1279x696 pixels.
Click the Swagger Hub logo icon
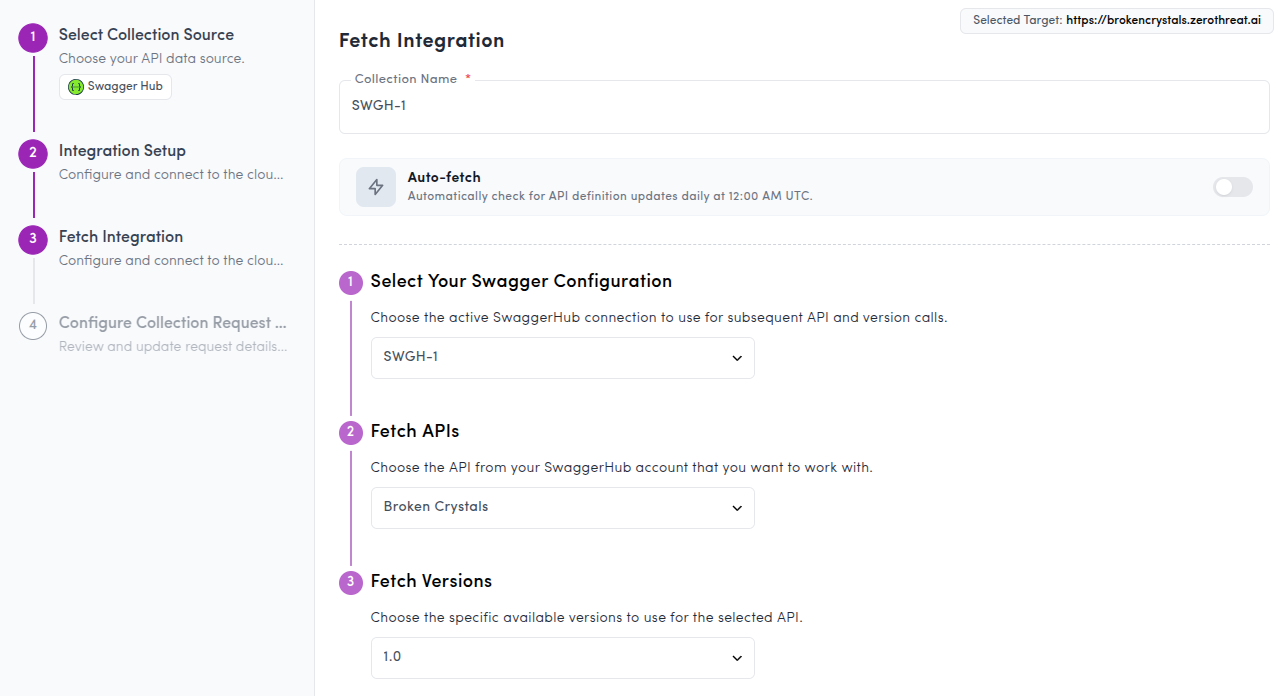[x=75, y=87]
